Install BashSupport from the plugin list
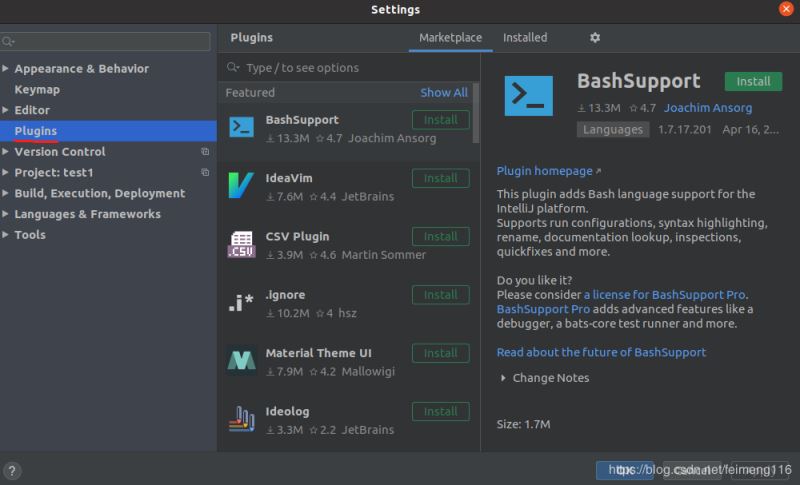 click(x=440, y=120)
